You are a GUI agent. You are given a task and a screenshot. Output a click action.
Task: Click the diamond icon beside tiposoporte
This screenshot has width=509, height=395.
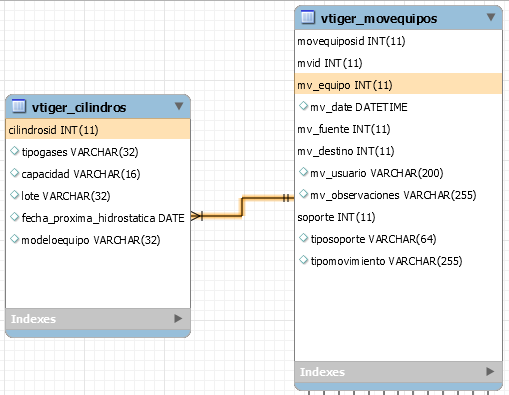303,238
